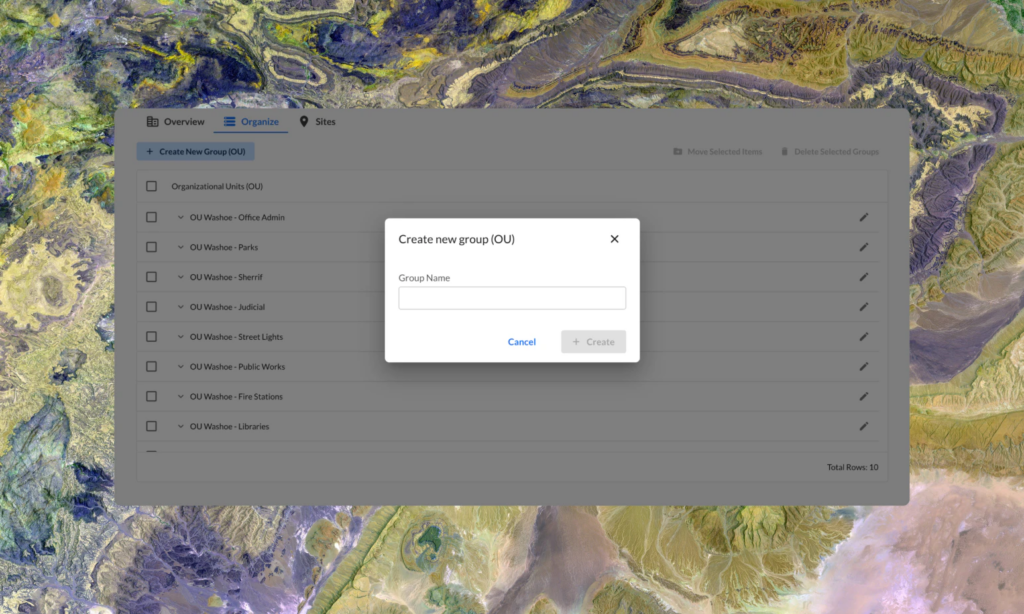Screen dimensions: 1024x614
Task: Toggle the select-all checkbox in the header row
Action: point(151,186)
